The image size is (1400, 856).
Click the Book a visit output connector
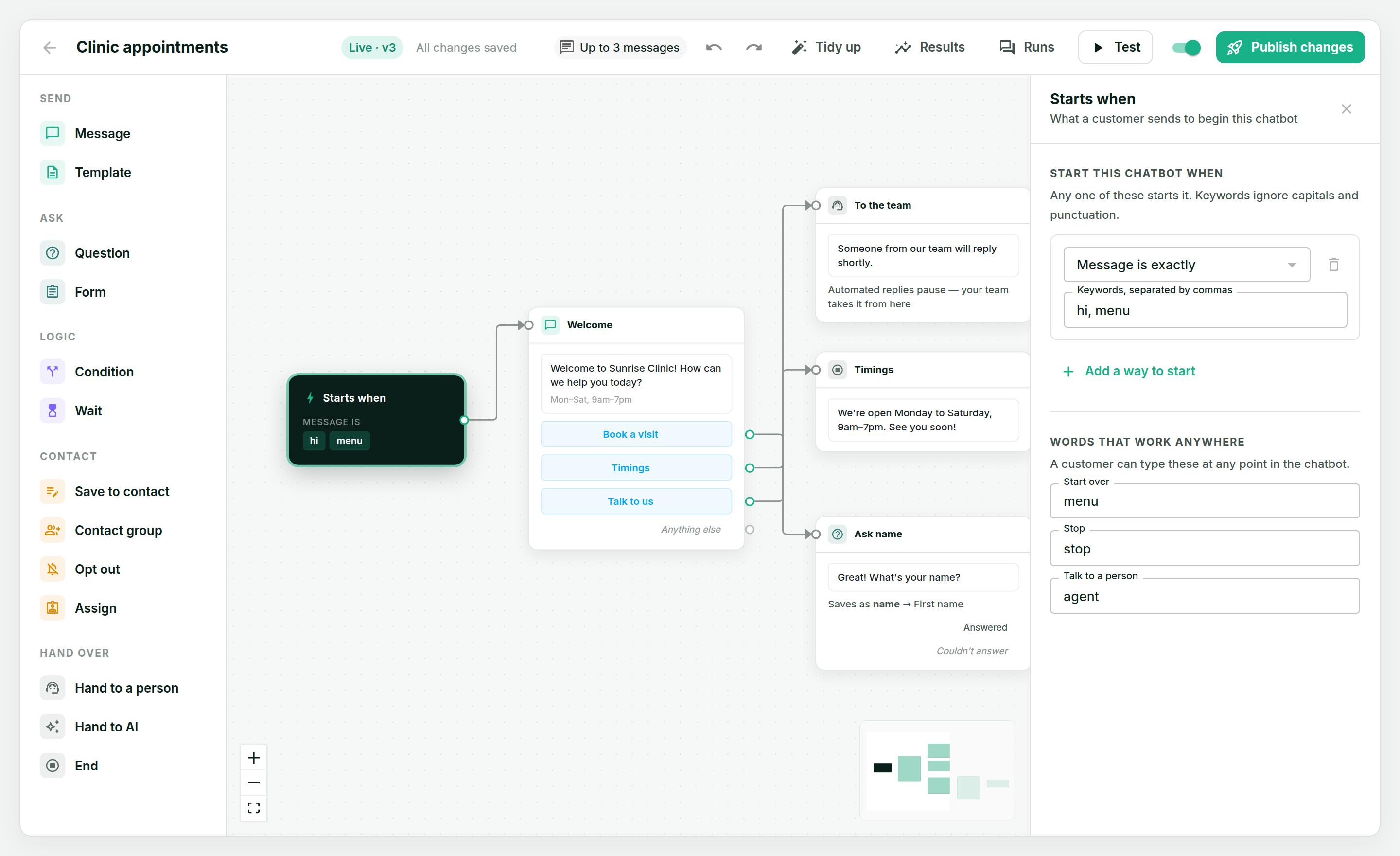pyautogui.click(x=750, y=434)
